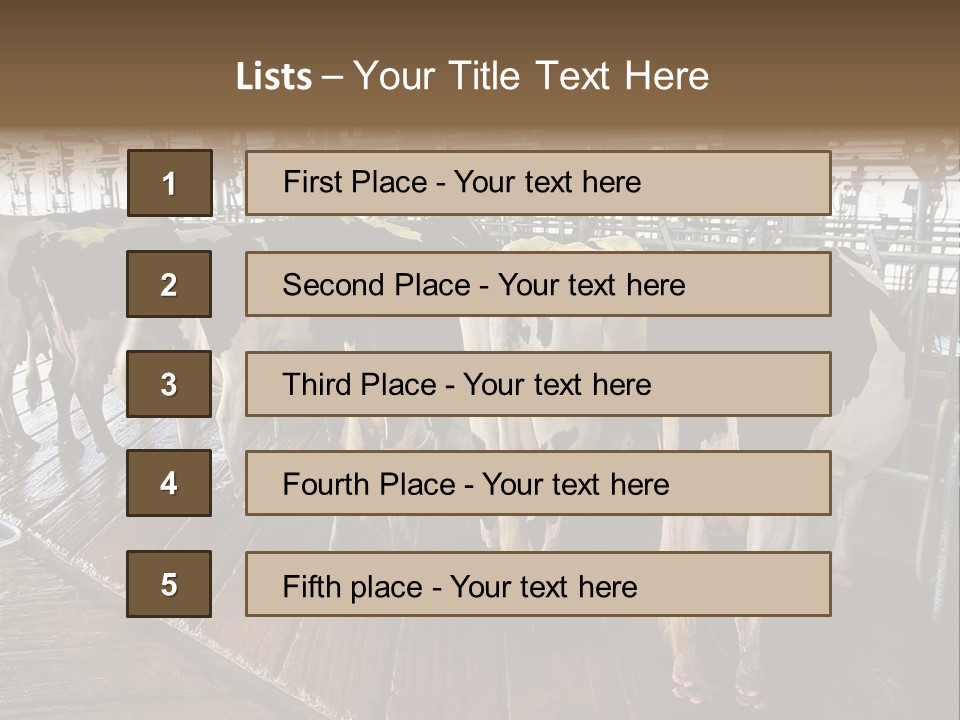Select the number 2 square
Screen dimensions: 960x720
click(x=169, y=284)
